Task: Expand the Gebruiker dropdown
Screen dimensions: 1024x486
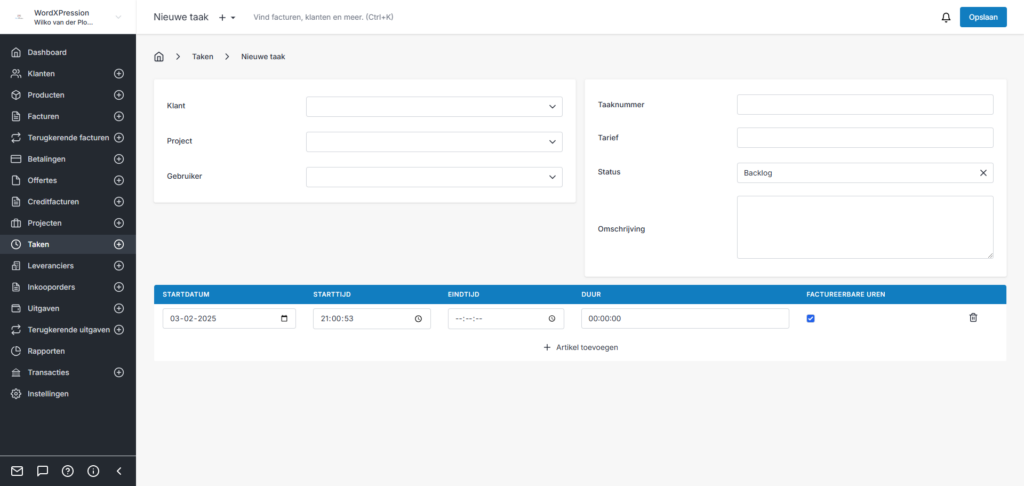Action: tap(552, 177)
